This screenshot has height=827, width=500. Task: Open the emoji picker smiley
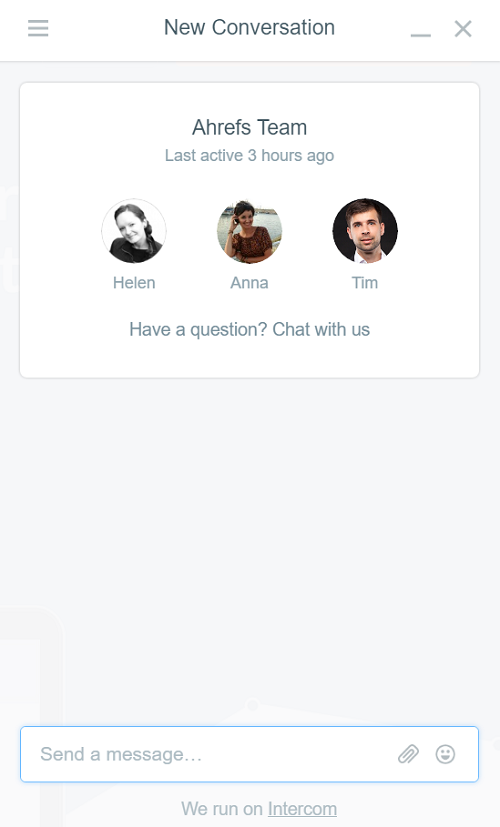tap(445, 754)
